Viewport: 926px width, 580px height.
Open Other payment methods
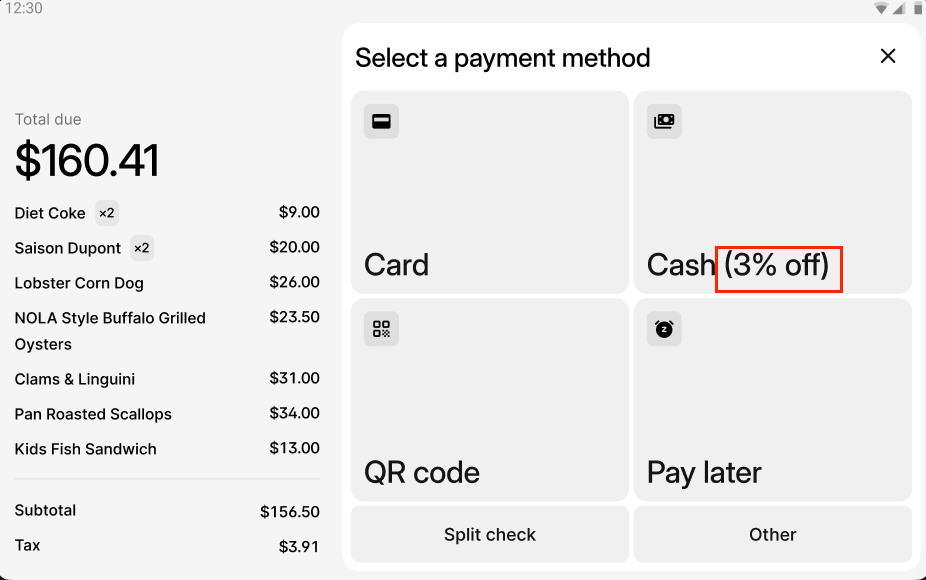(x=772, y=535)
